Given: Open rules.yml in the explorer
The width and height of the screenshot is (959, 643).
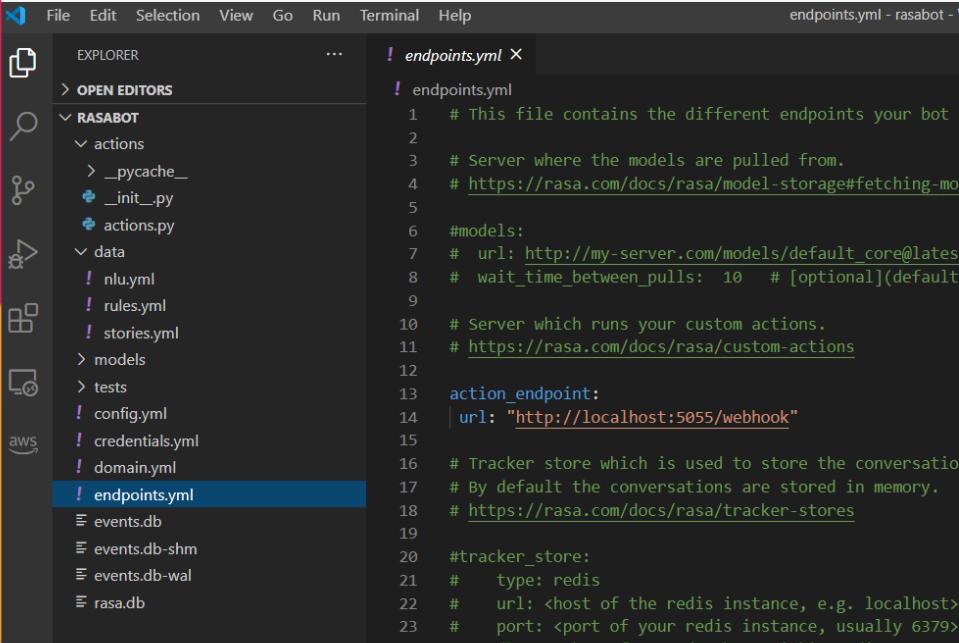Looking at the screenshot, I should tap(135, 305).
